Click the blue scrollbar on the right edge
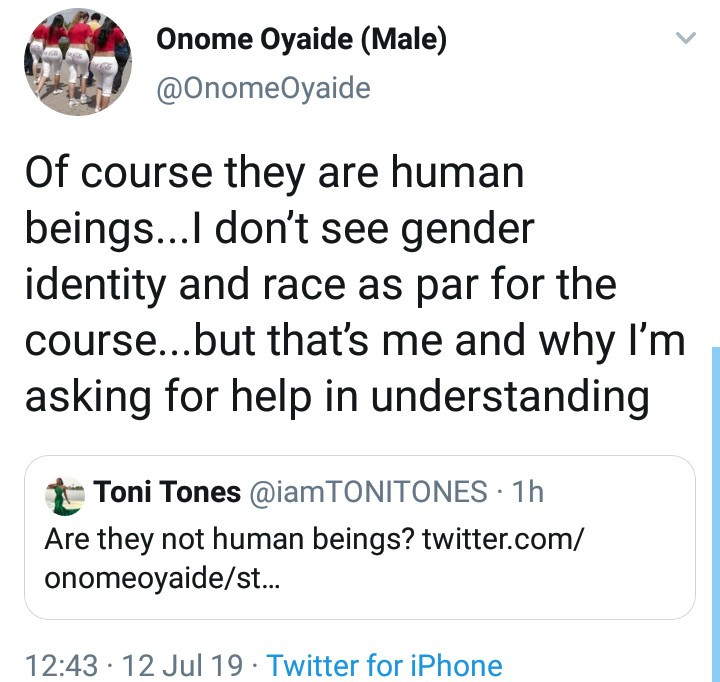This screenshot has width=720, height=682. (715, 500)
